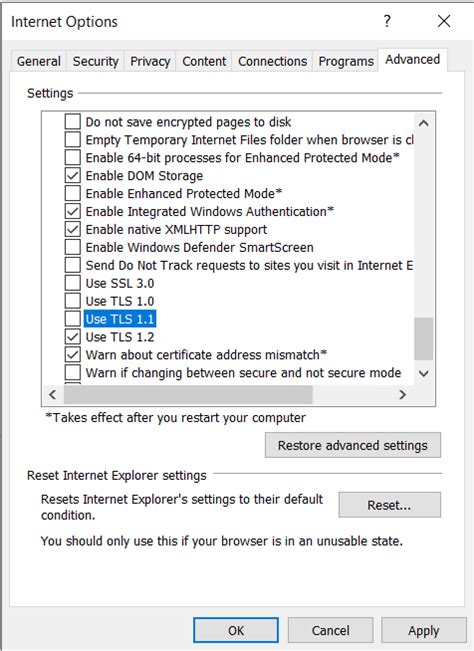Check Send Do Not Track requests option
This screenshot has height=651, width=474.
point(73,264)
